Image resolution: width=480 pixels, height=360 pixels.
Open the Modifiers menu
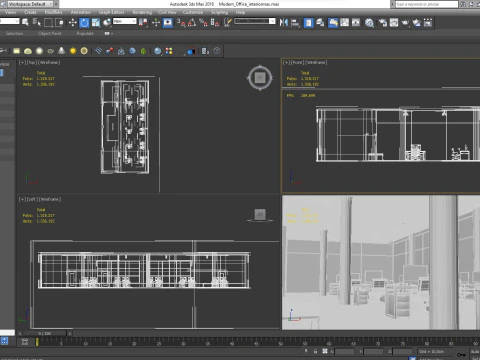53,12
